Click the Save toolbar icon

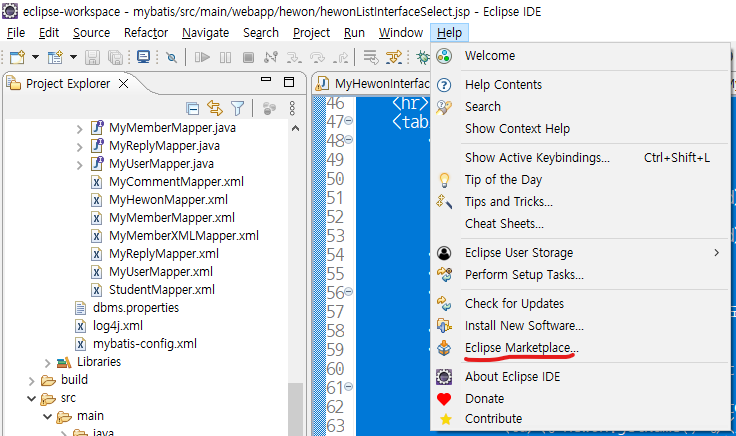(92, 57)
